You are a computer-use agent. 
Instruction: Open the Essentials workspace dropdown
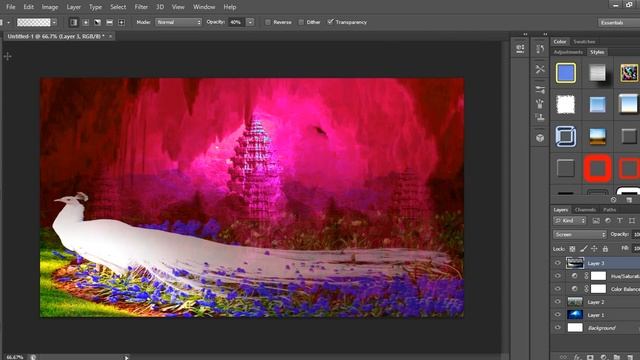pos(619,22)
